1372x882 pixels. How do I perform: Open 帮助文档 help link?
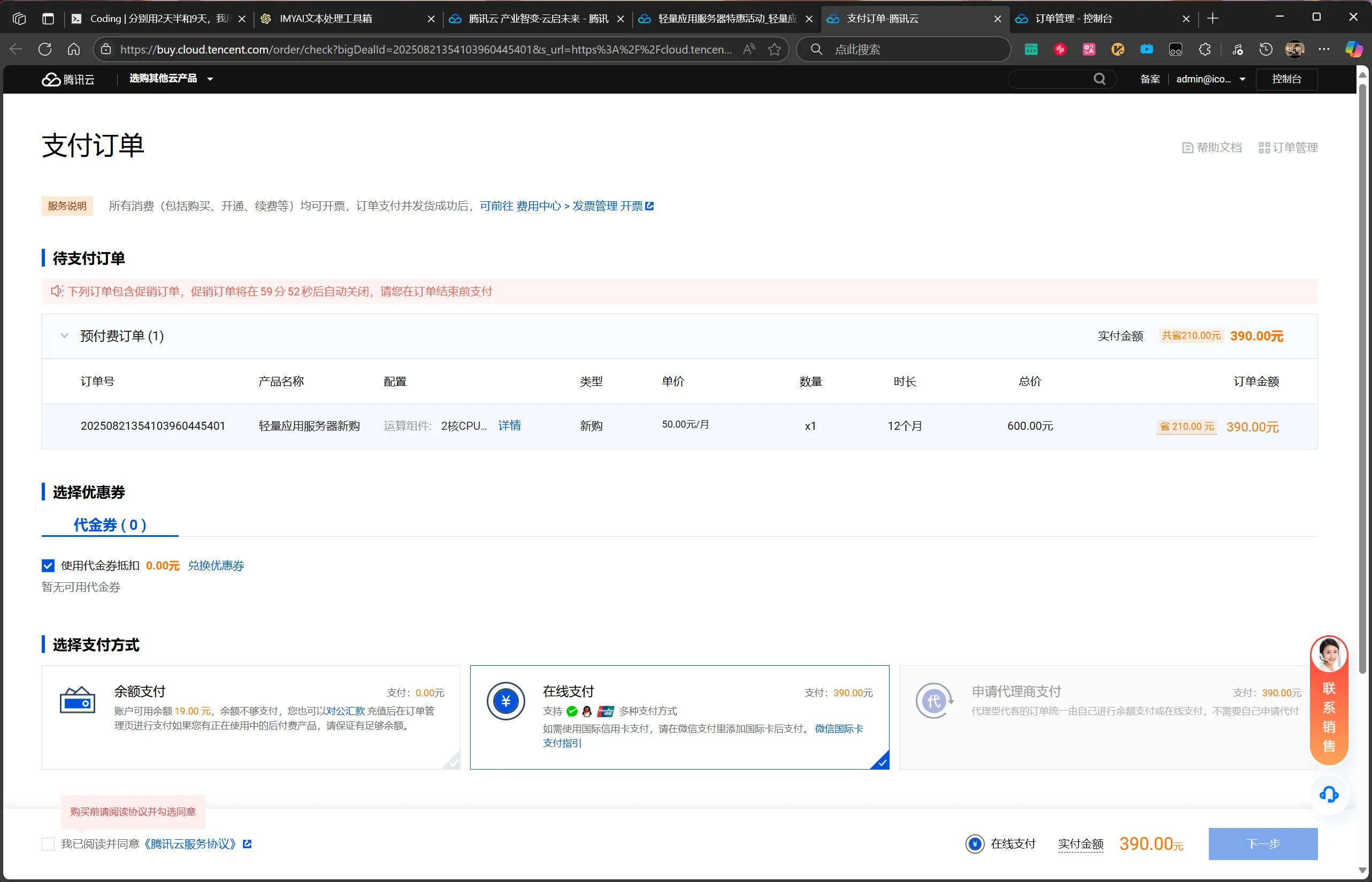click(1212, 148)
